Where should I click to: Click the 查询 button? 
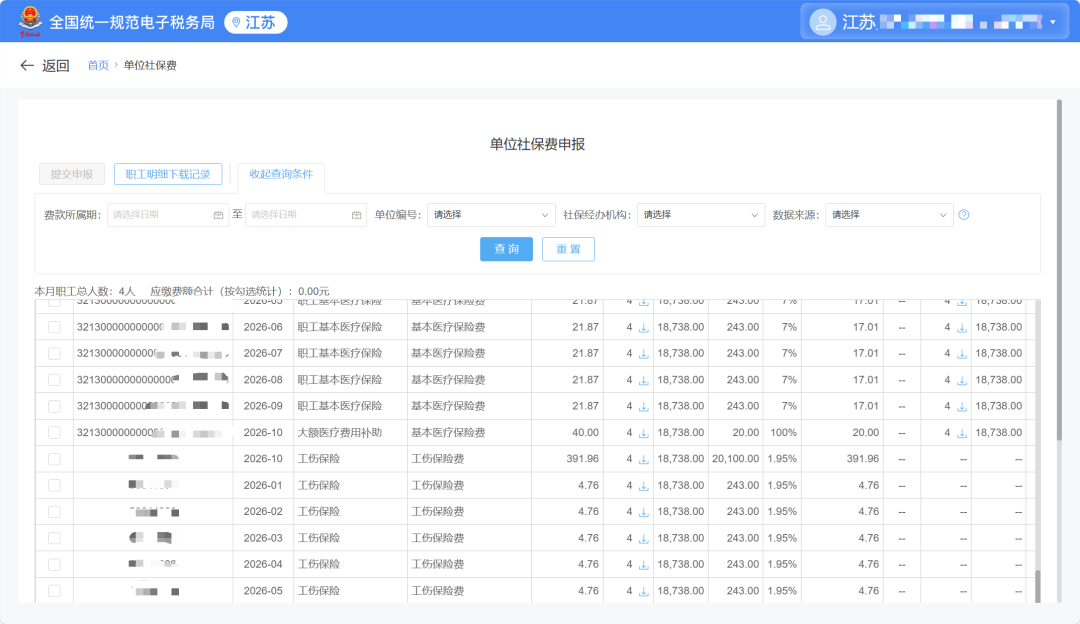click(x=506, y=249)
